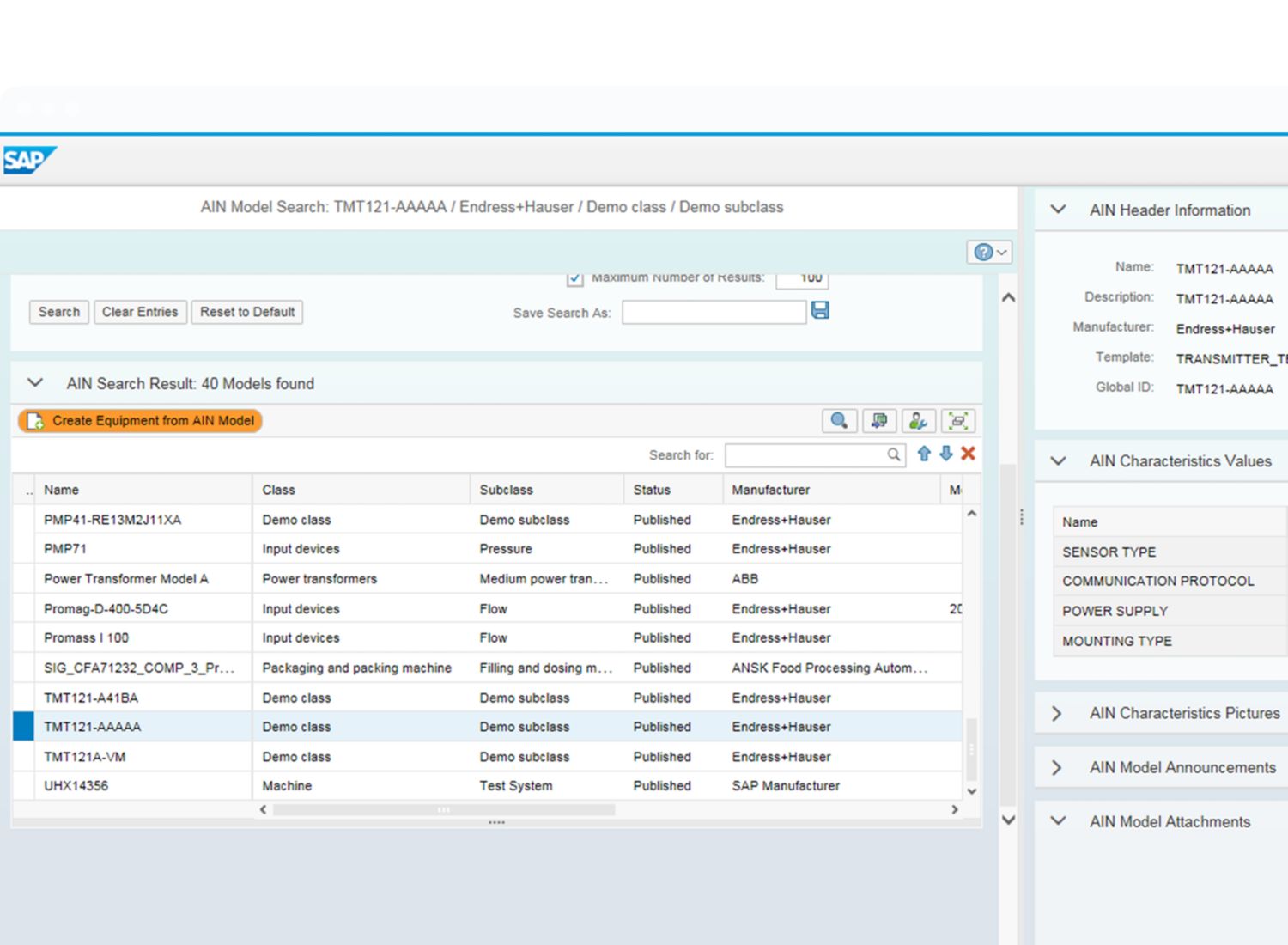Collapse the AIN Search Result section
1288x945 pixels.
pyautogui.click(x=35, y=383)
